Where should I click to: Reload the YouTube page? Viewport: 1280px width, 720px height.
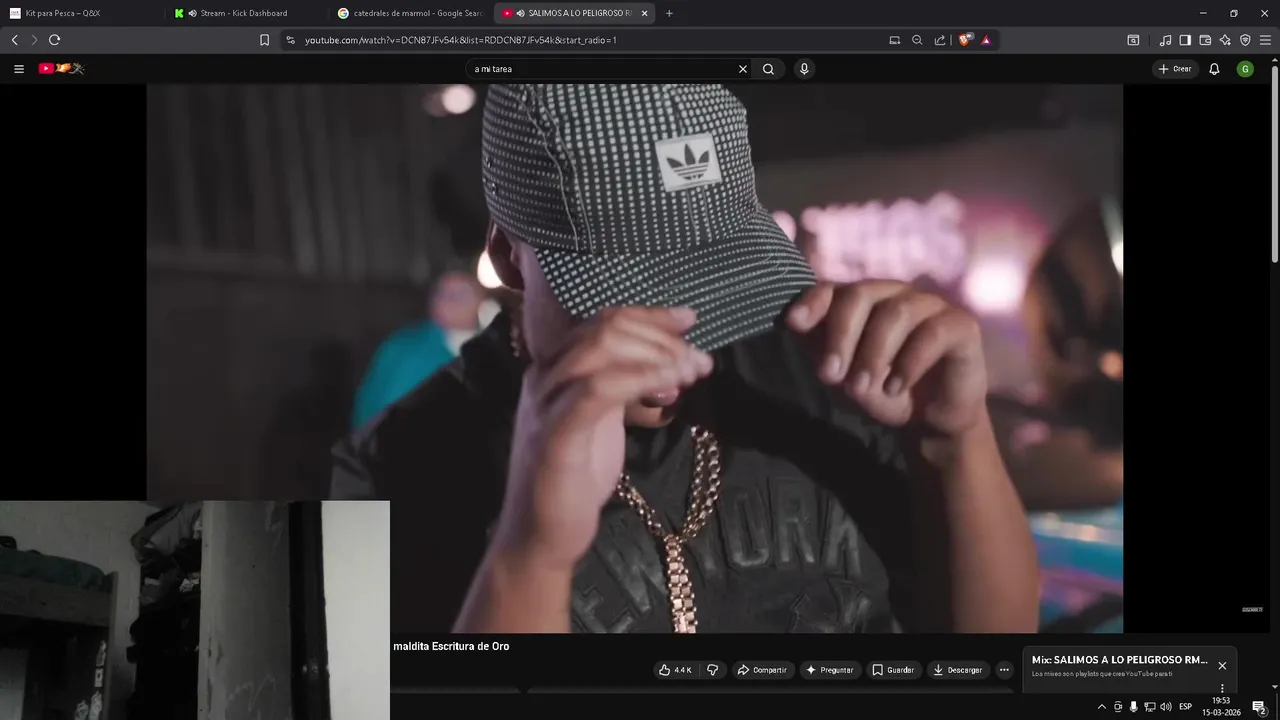coord(54,40)
